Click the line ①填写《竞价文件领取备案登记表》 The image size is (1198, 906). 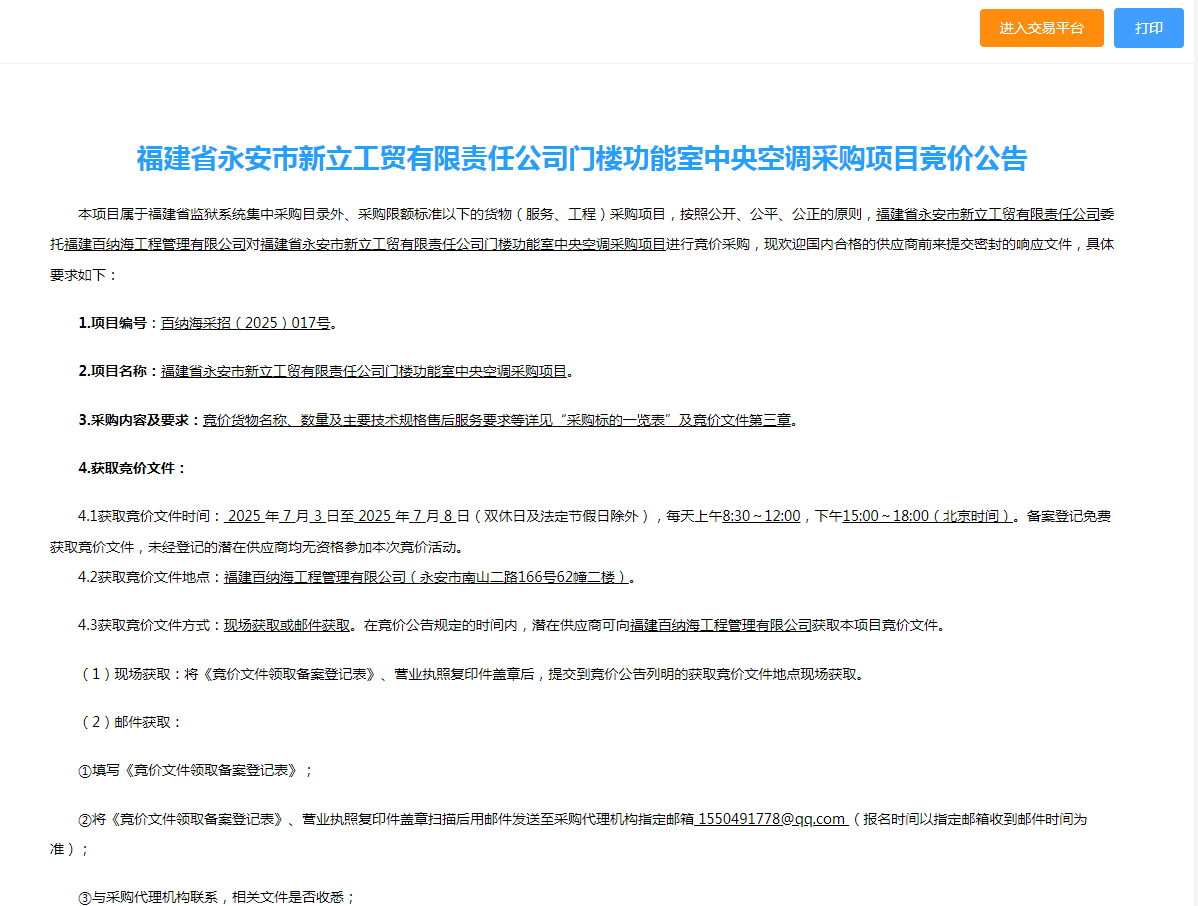pyautogui.click(x=195, y=771)
